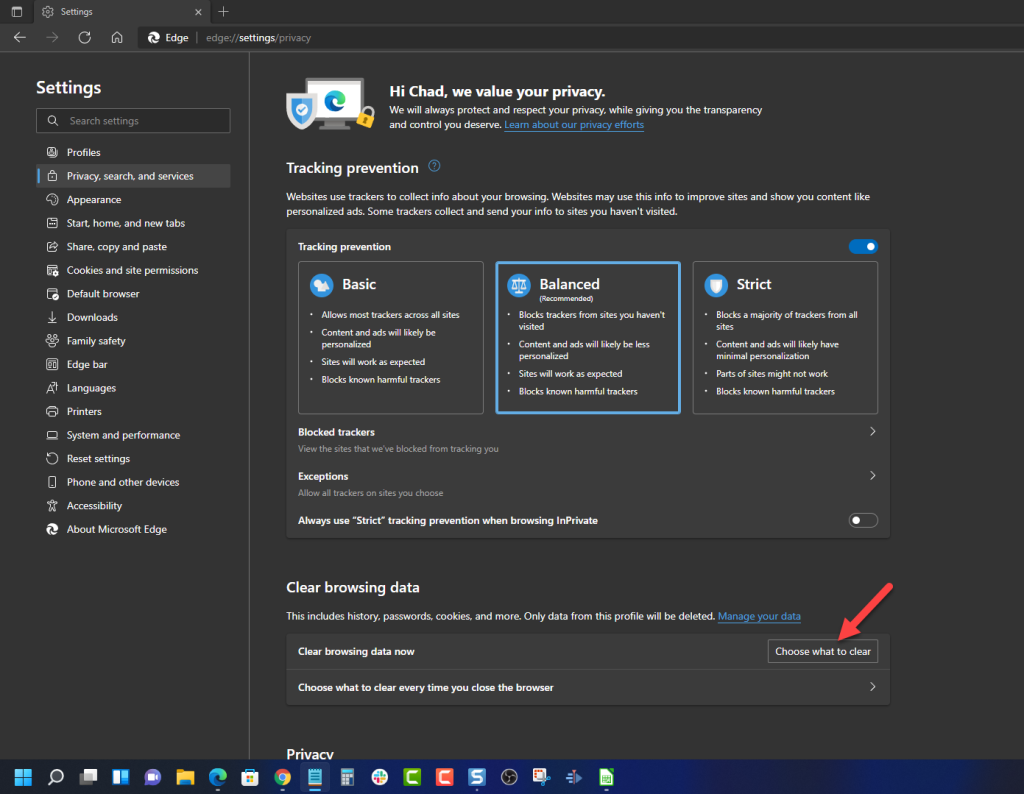Image resolution: width=1024 pixels, height=794 pixels.
Task: Click the Languages icon in sidebar
Action: point(52,388)
